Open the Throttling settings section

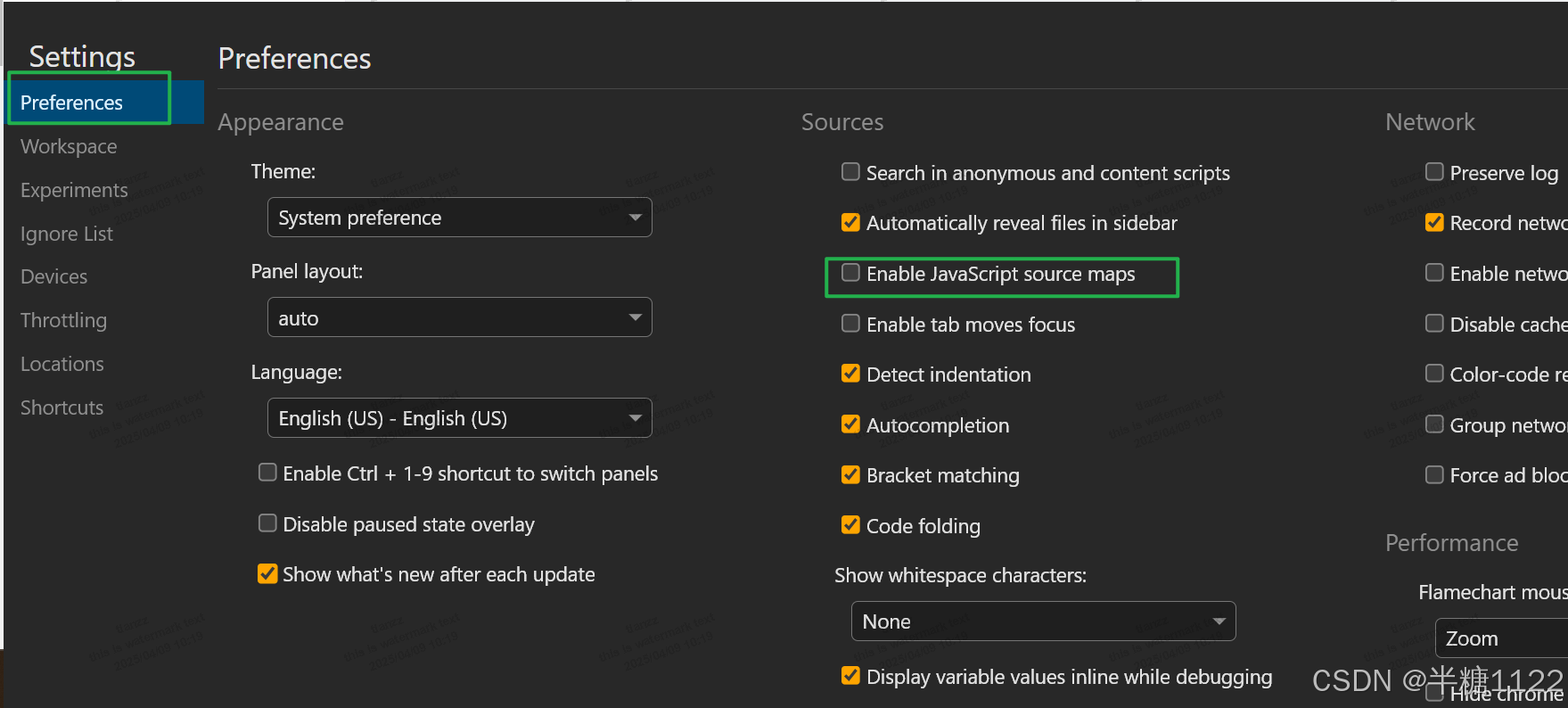click(63, 320)
